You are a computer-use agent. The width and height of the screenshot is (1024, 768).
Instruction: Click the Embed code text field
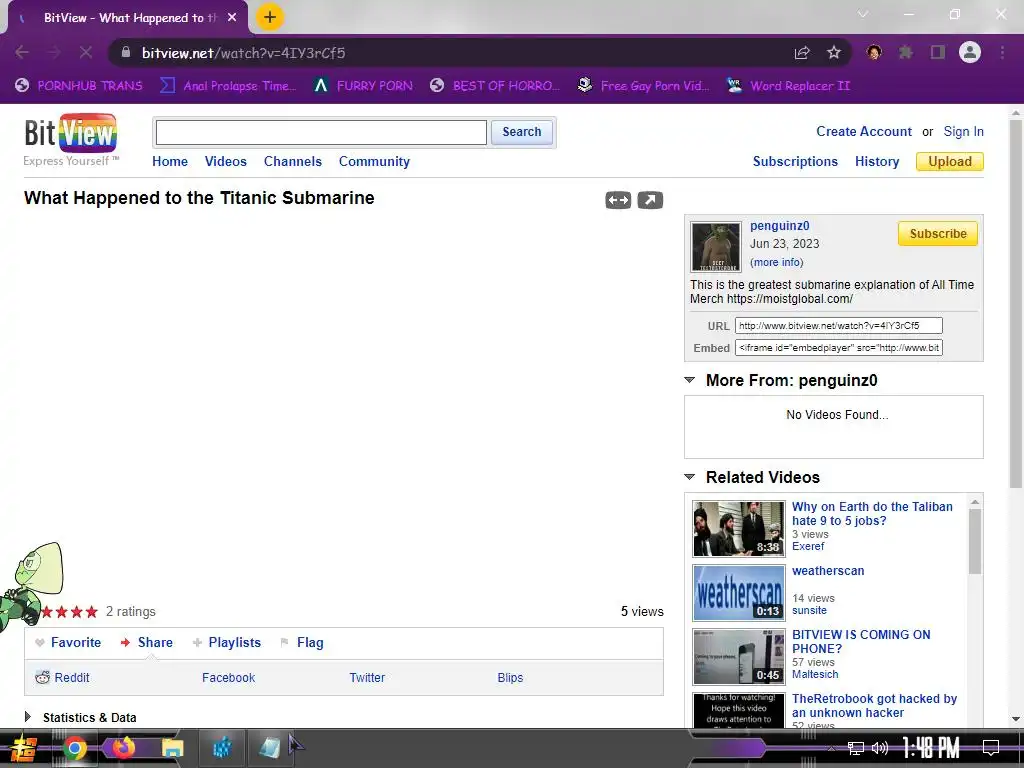click(839, 347)
